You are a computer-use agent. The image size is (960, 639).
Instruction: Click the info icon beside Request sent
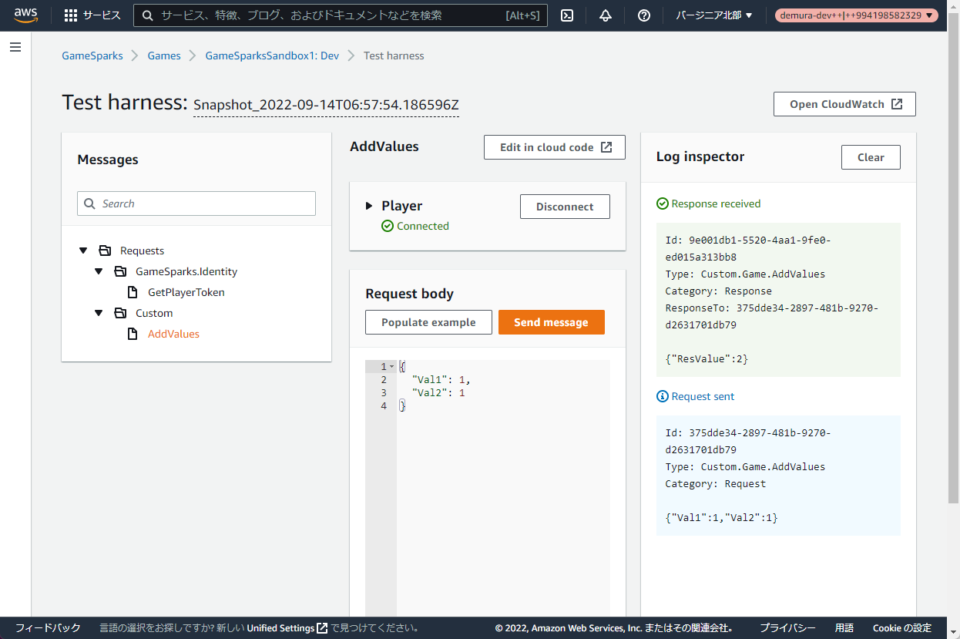[662, 396]
